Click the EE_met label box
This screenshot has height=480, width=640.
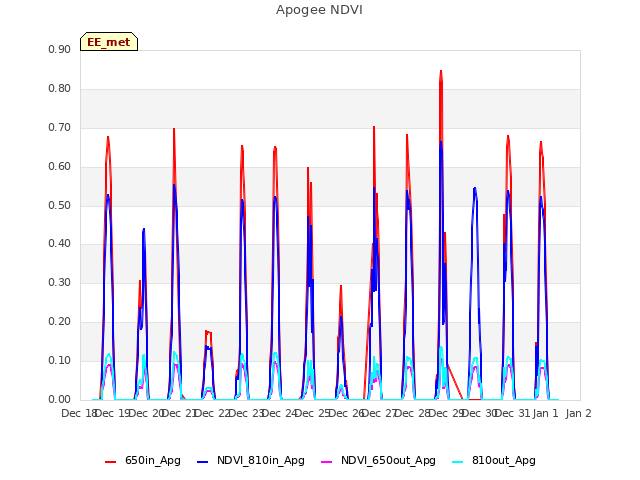(x=109, y=42)
